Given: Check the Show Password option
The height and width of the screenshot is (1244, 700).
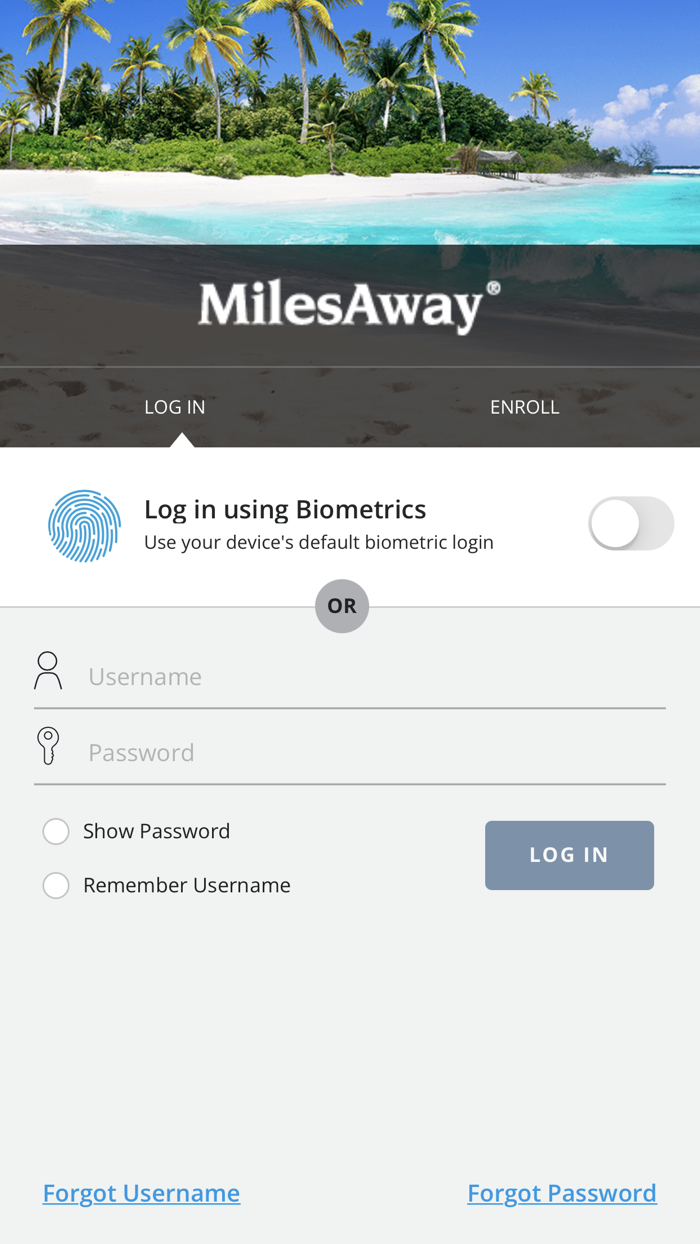Looking at the screenshot, I should (x=56, y=831).
